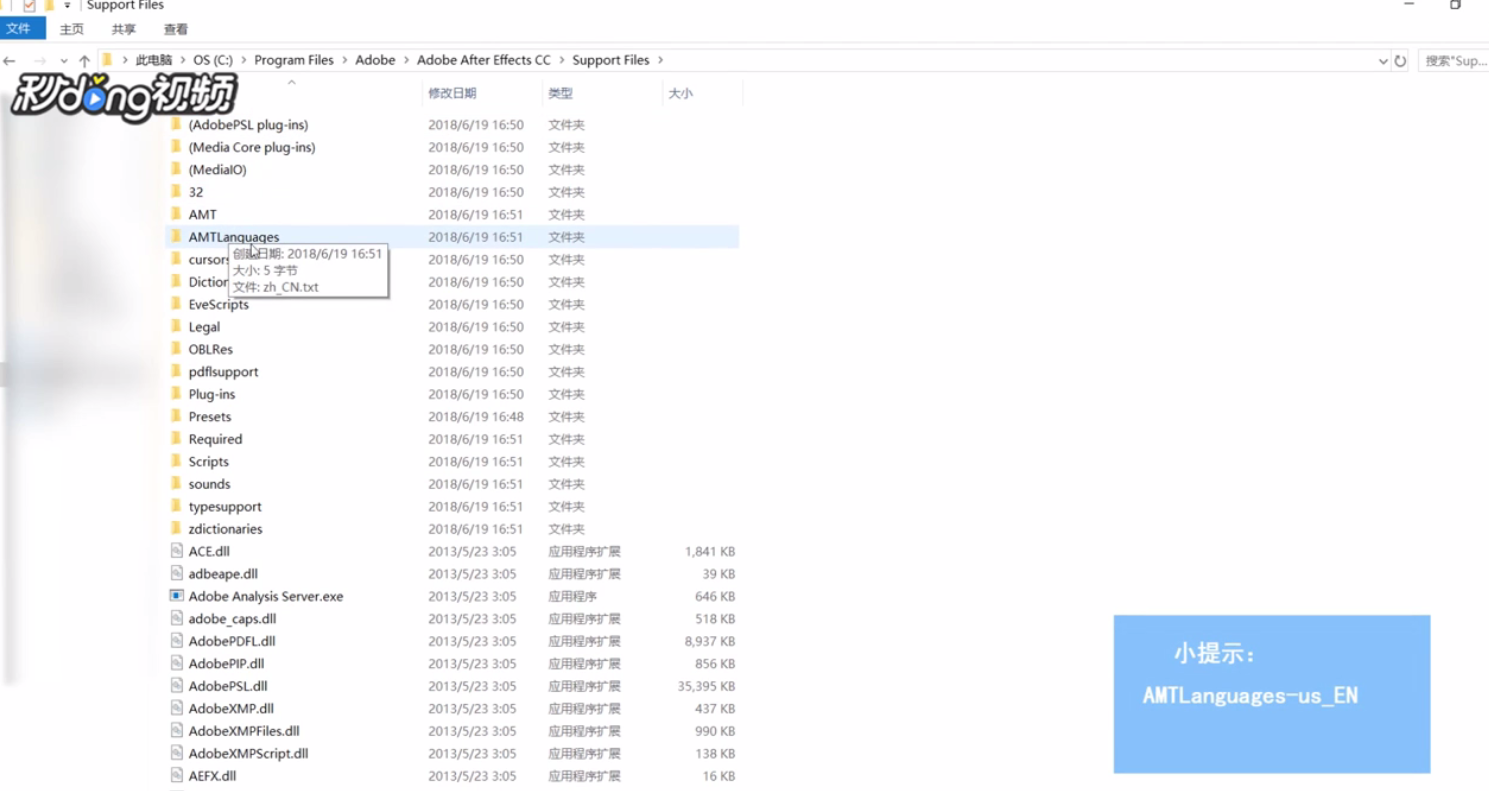Open address bar history dropdown
Viewport: 1489px width, 791px height.
tap(1383, 61)
